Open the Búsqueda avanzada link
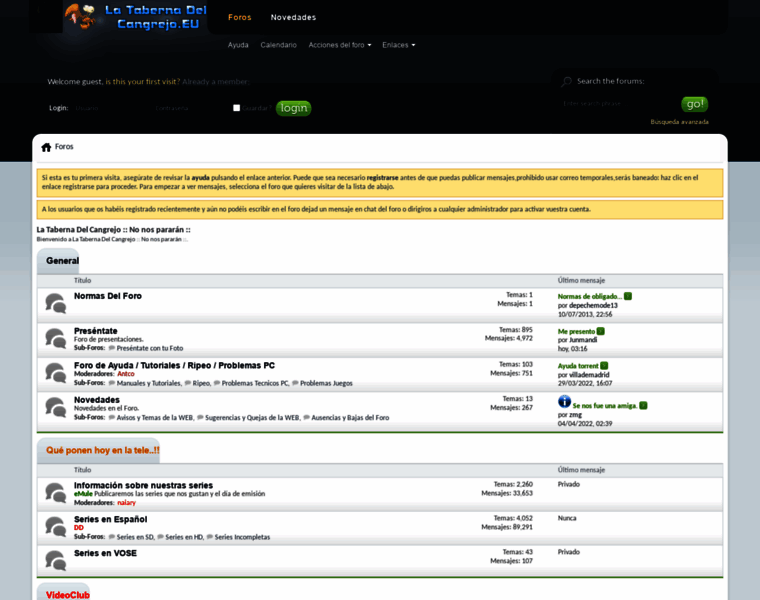 pyautogui.click(x=680, y=122)
